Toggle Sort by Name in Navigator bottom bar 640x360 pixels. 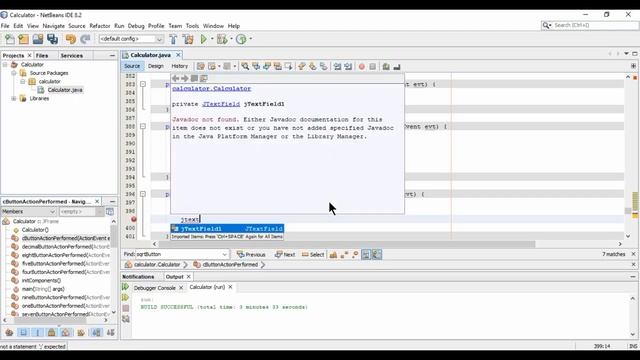96,333
